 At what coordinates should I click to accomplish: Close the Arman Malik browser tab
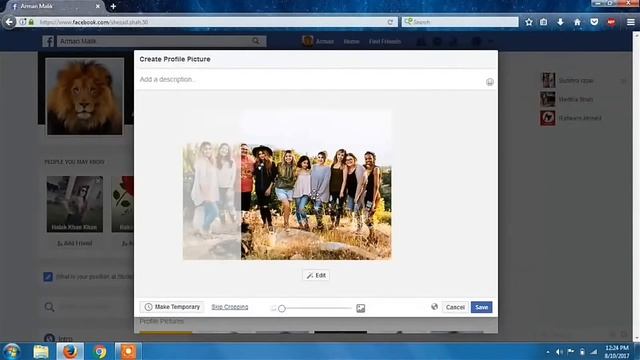[x=98, y=7]
